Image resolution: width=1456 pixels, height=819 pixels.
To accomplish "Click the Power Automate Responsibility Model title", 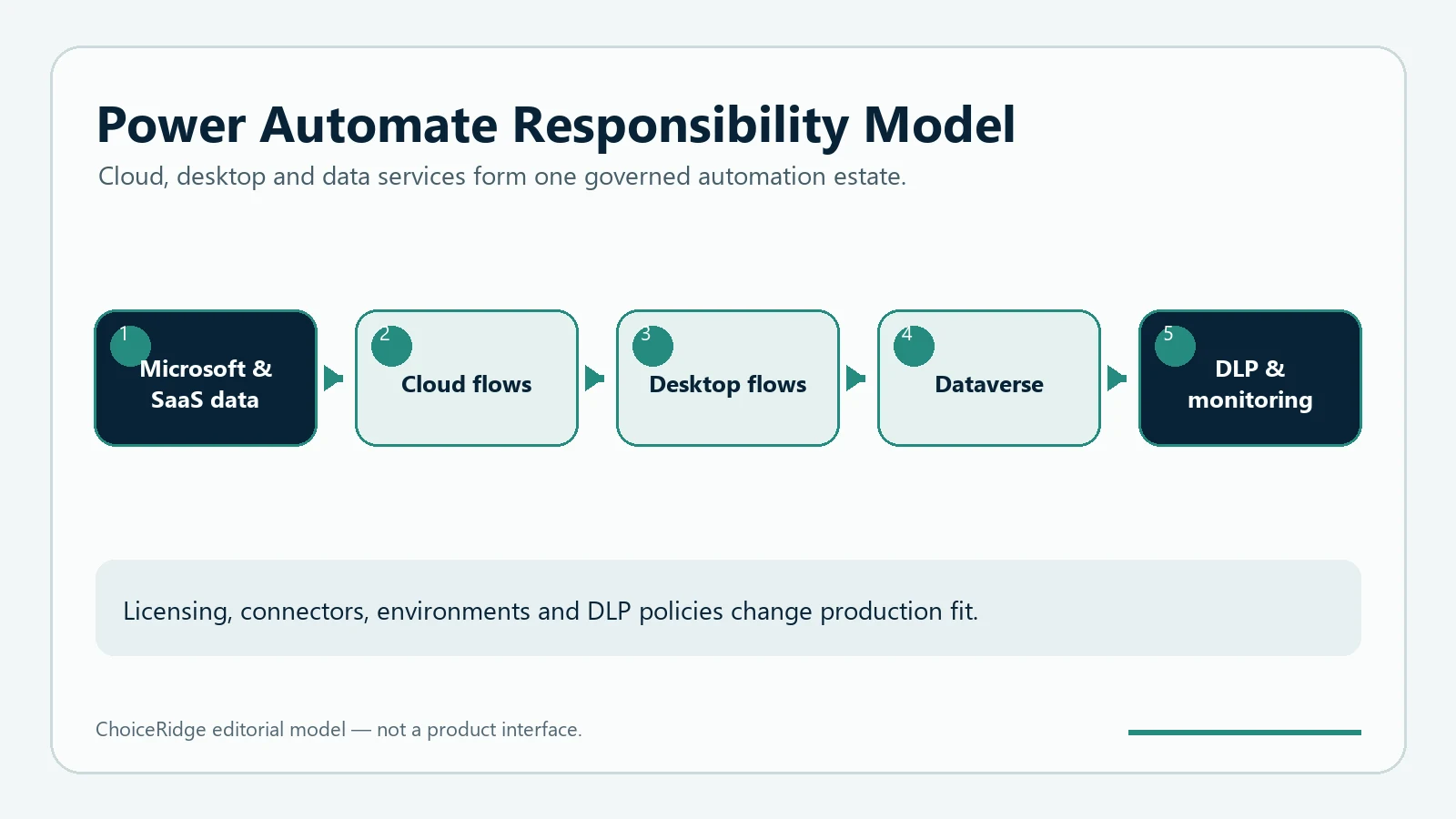I will click(x=556, y=126).
